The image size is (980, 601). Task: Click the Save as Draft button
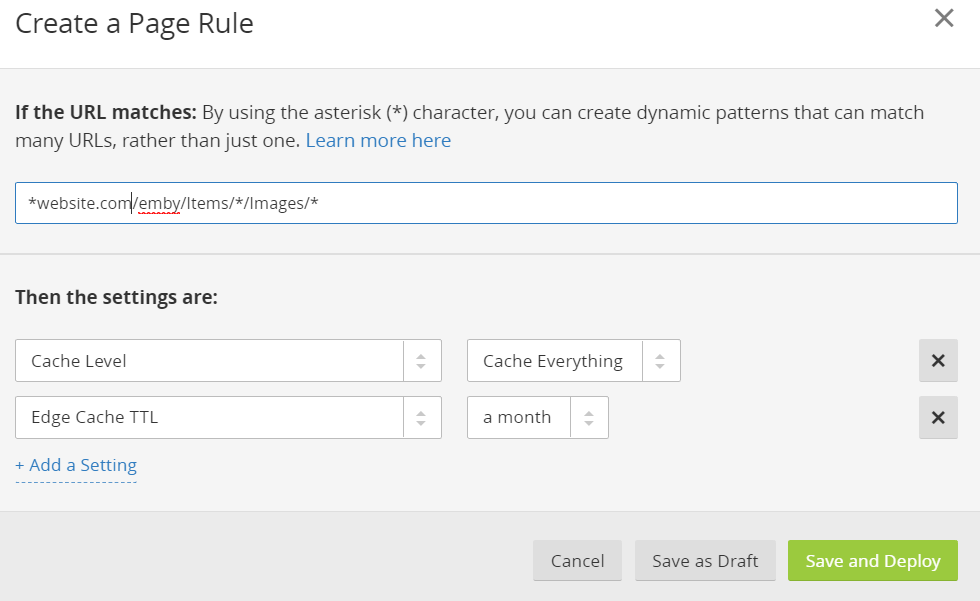point(705,561)
